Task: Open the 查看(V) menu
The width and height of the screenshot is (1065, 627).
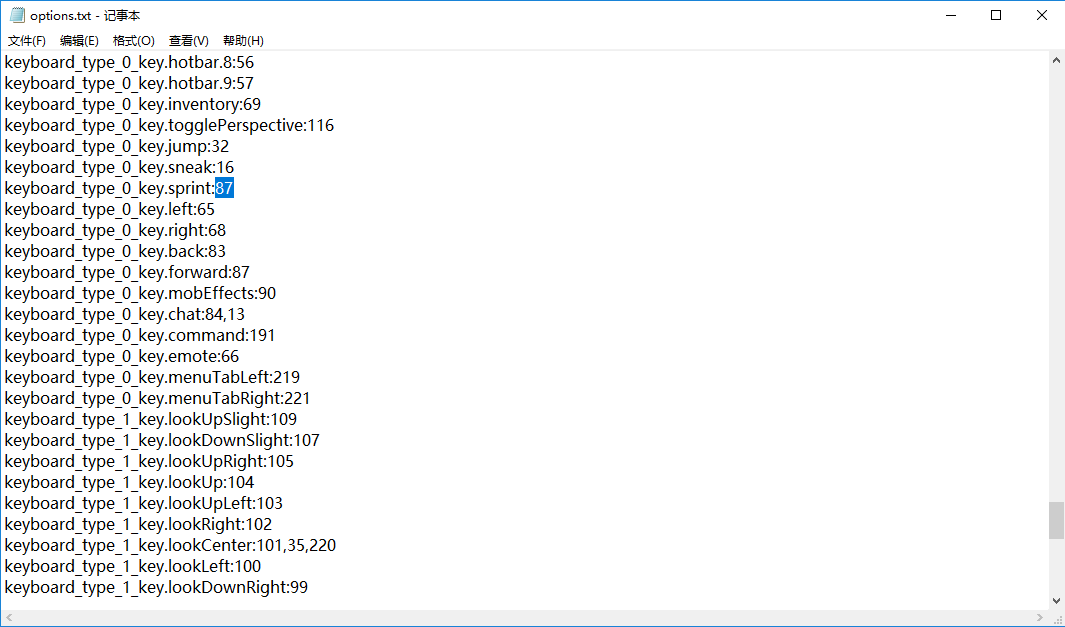Action: tap(189, 41)
